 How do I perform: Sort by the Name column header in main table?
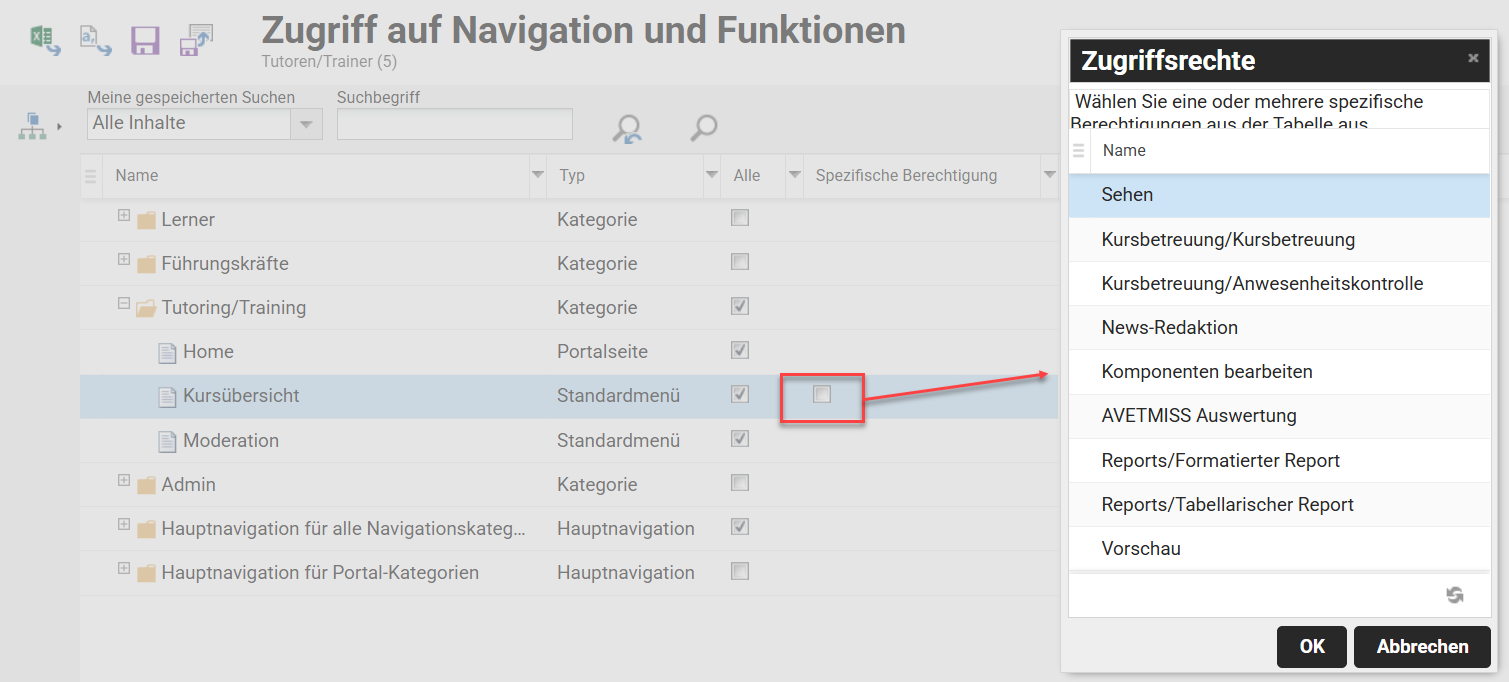point(137,176)
